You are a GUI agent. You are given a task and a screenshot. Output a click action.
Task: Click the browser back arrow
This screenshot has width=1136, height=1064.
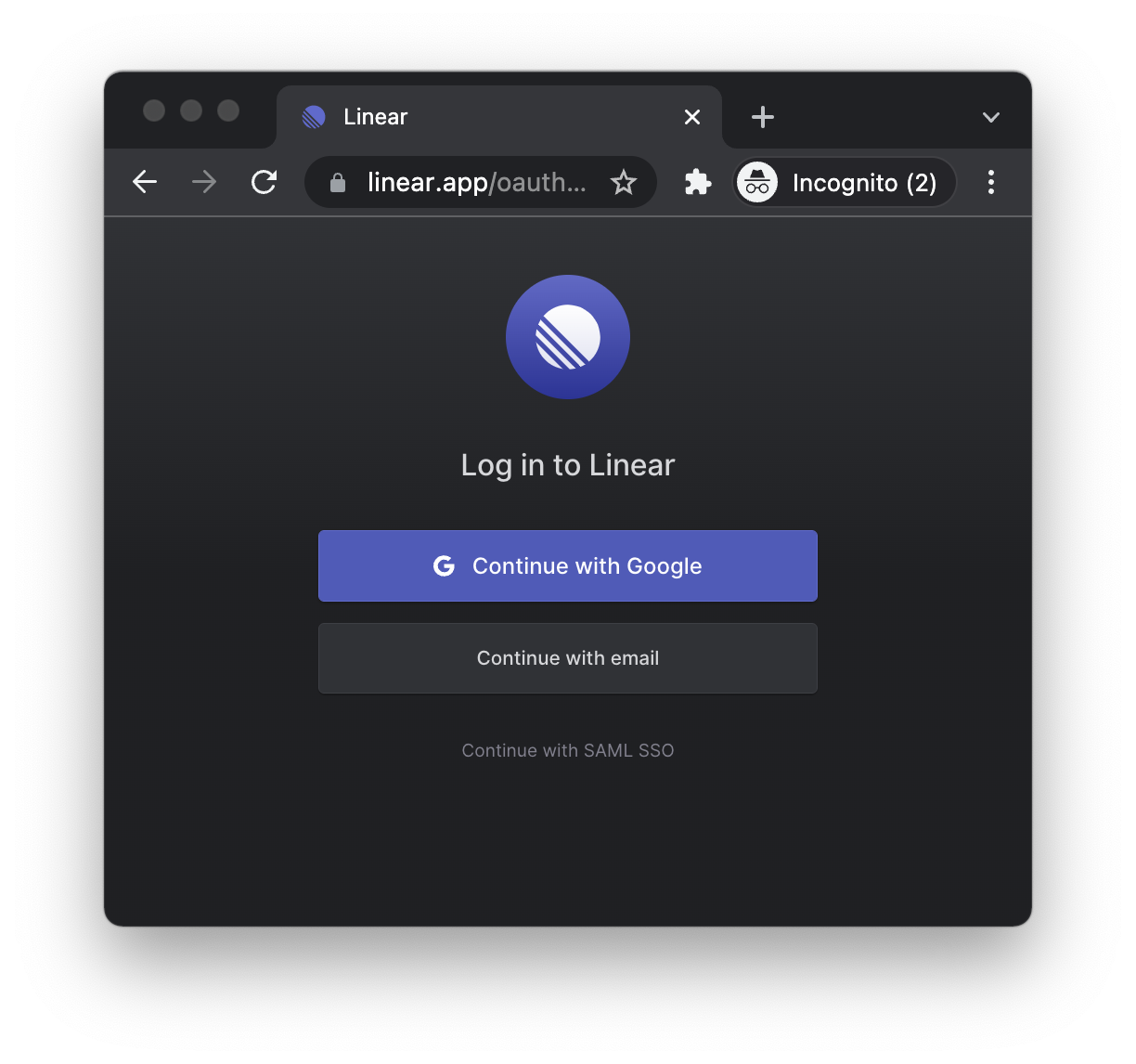[145, 182]
